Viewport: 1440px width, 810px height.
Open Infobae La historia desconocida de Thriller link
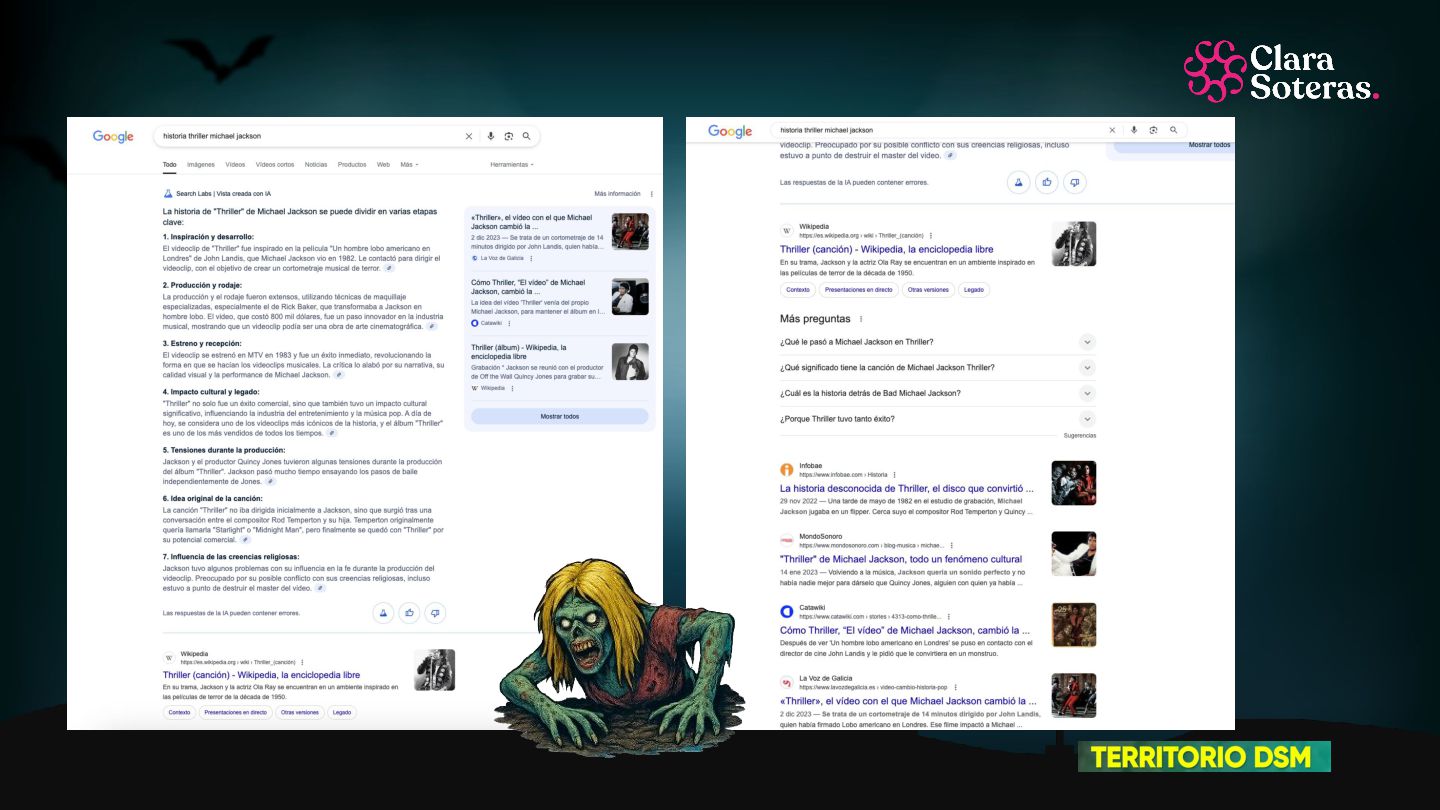click(x=907, y=489)
